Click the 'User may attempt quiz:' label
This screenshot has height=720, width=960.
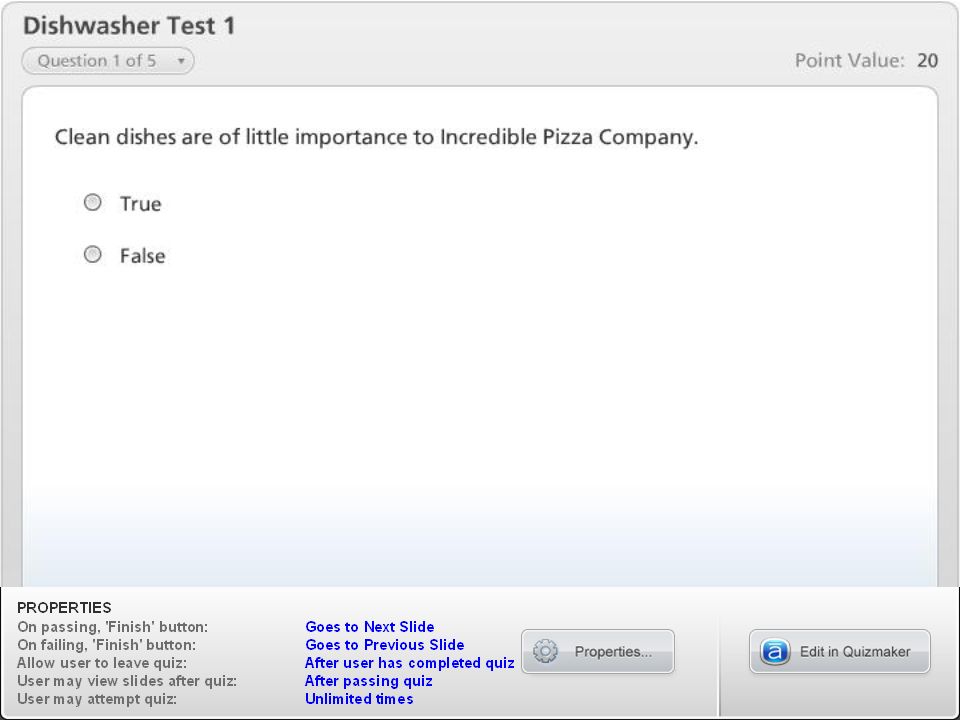(97, 699)
